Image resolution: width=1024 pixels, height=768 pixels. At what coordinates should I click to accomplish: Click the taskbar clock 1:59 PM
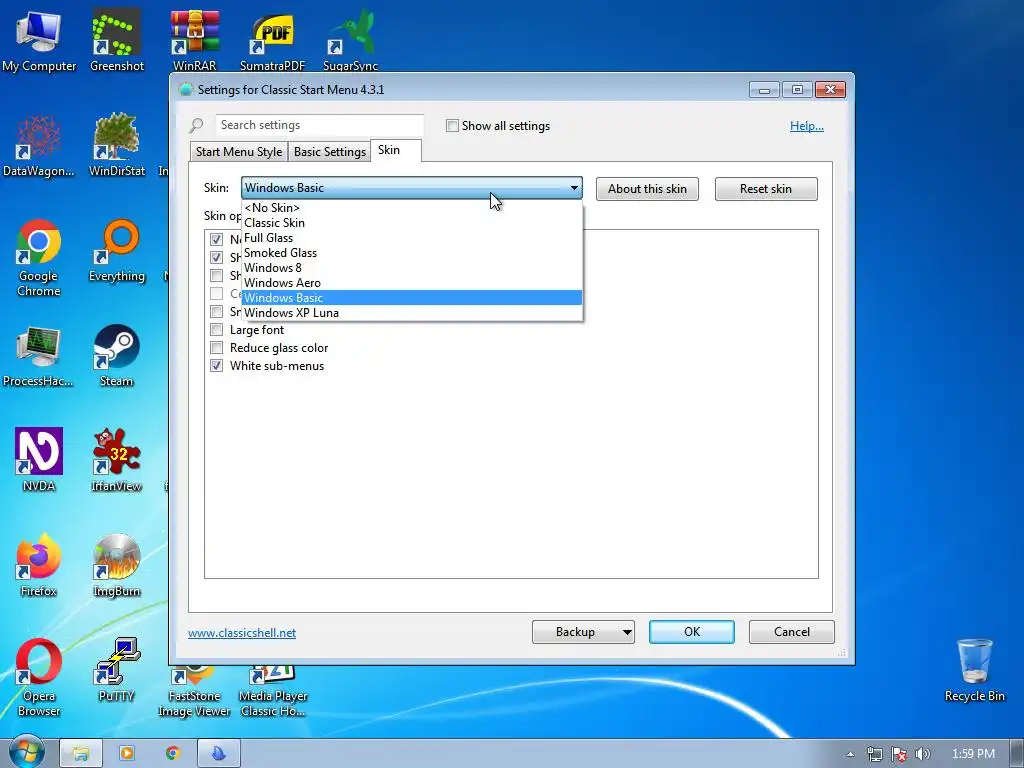973,754
